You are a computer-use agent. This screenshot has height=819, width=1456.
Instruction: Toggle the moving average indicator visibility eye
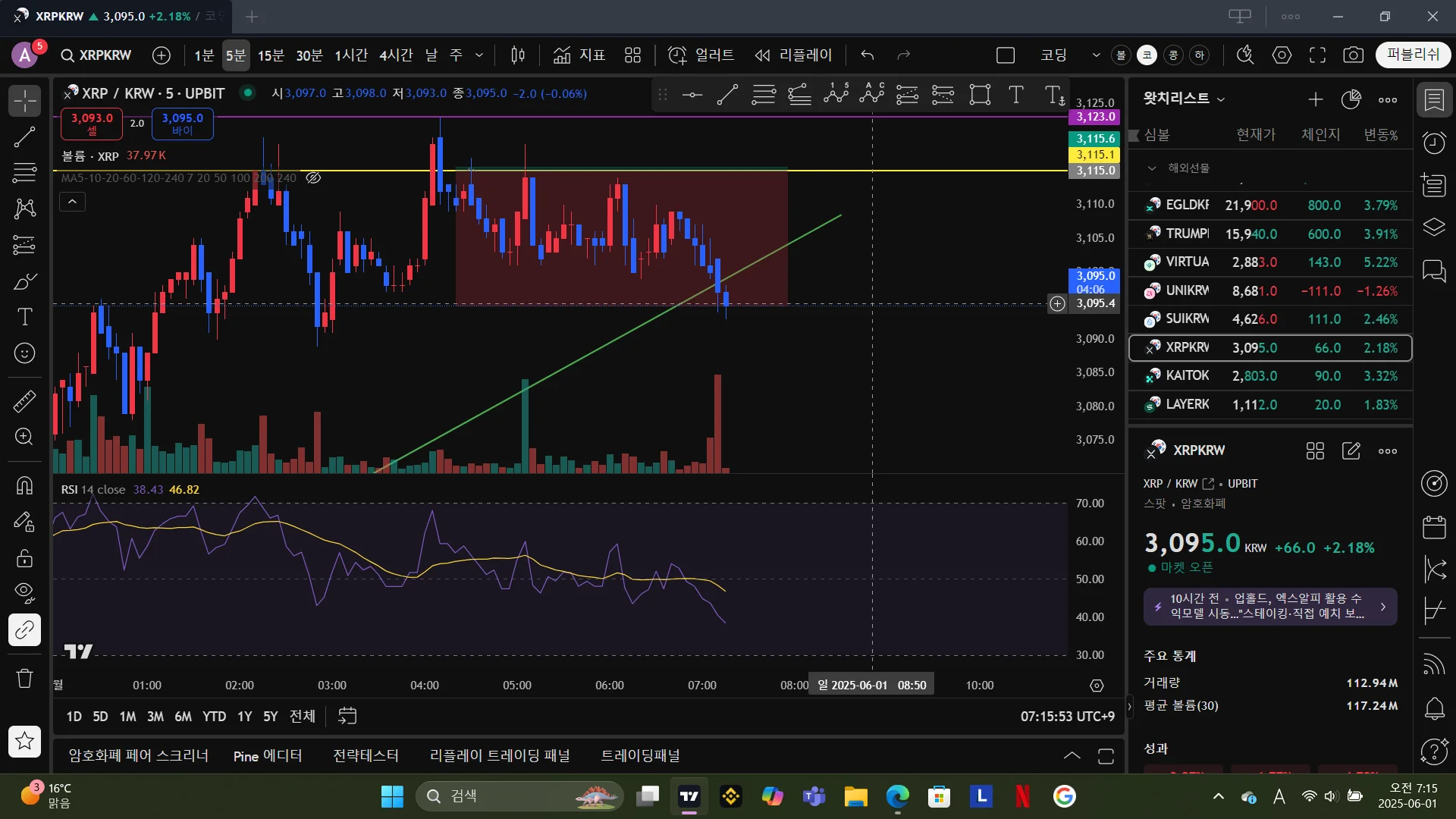pos(313,178)
